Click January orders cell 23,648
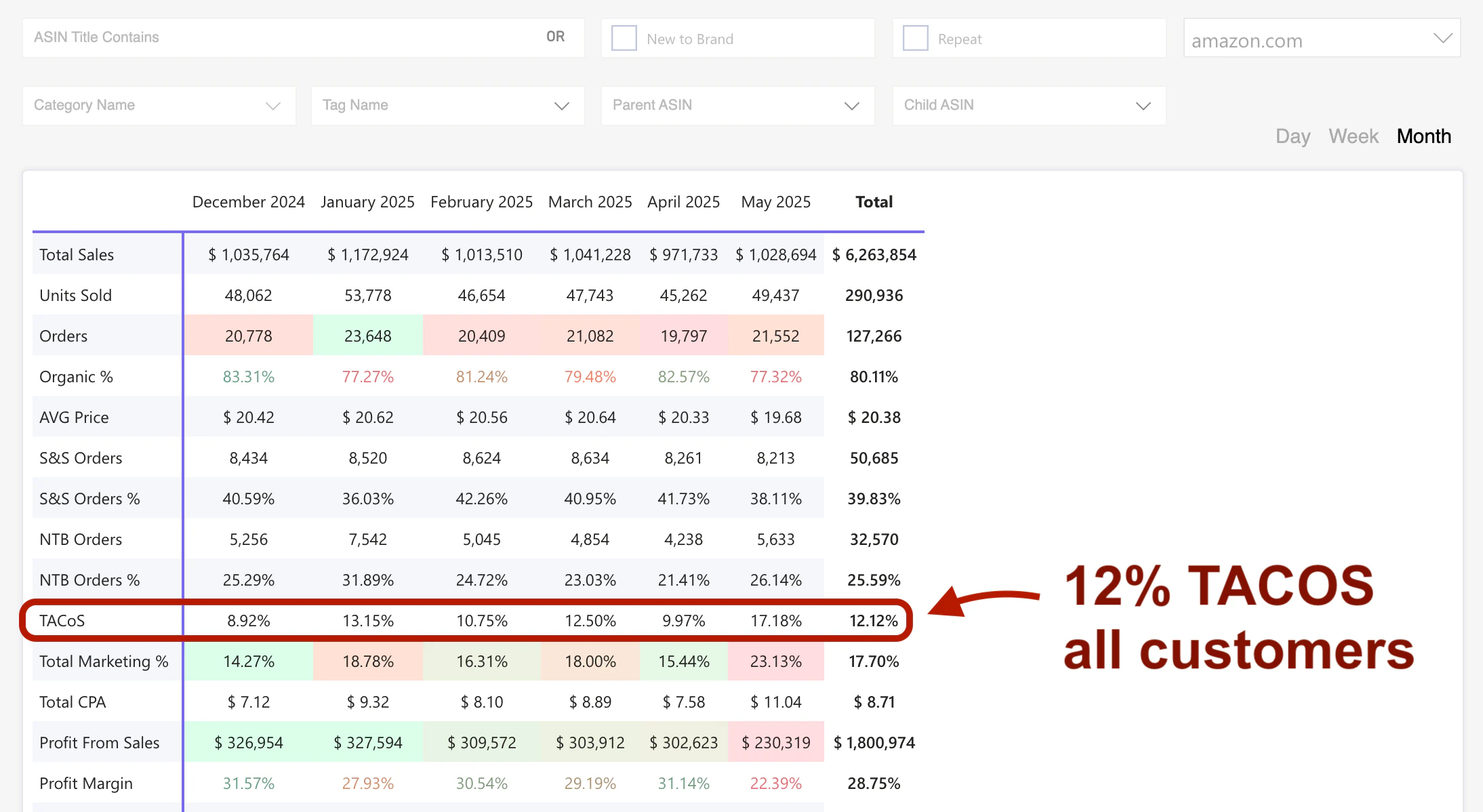 tap(367, 336)
